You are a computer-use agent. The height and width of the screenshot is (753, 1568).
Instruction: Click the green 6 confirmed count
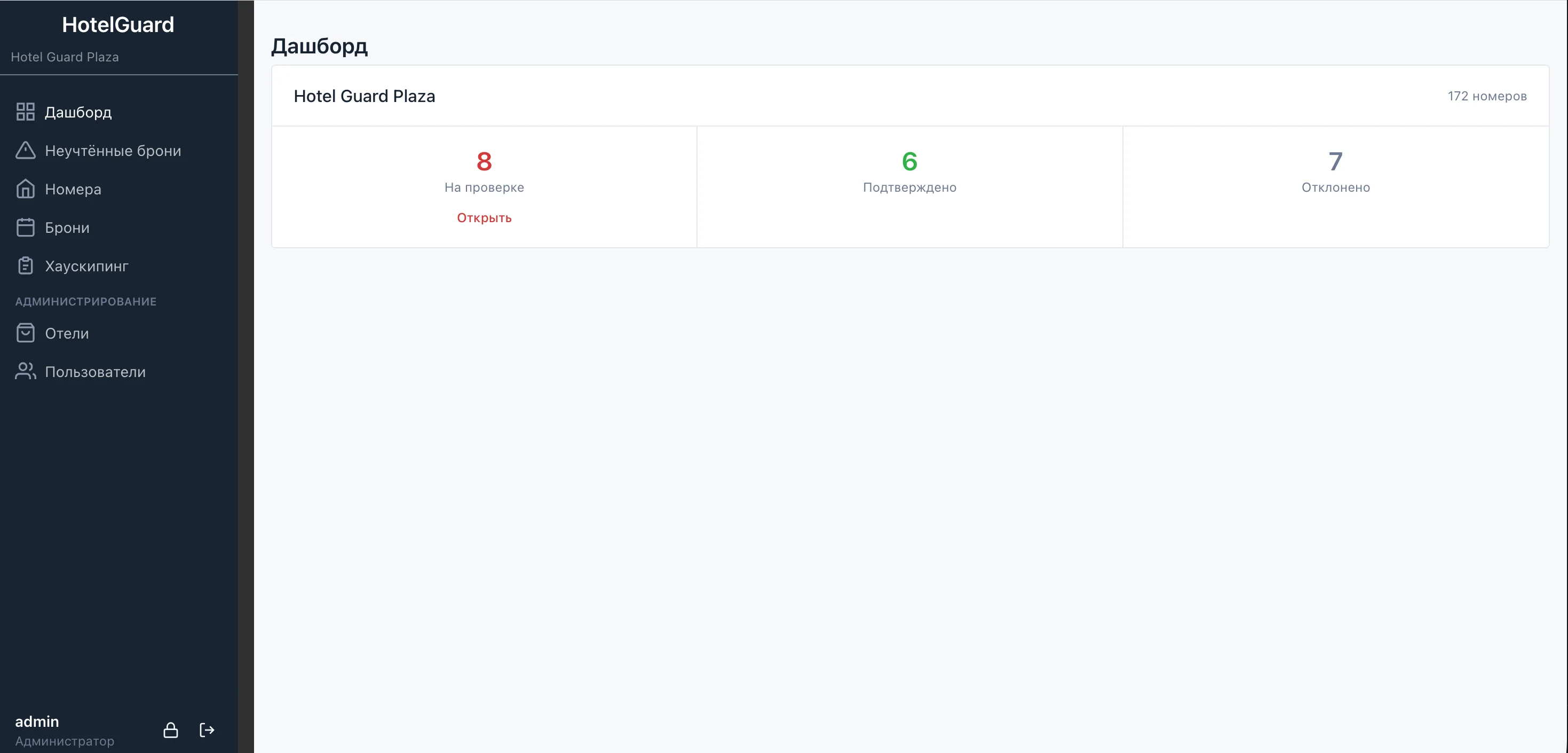tap(909, 161)
